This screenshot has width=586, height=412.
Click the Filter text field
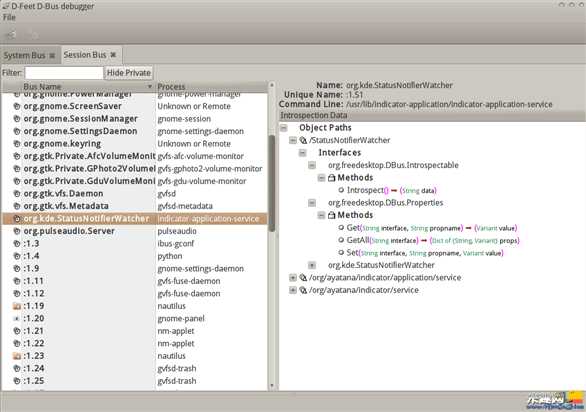(x=64, y=73)
